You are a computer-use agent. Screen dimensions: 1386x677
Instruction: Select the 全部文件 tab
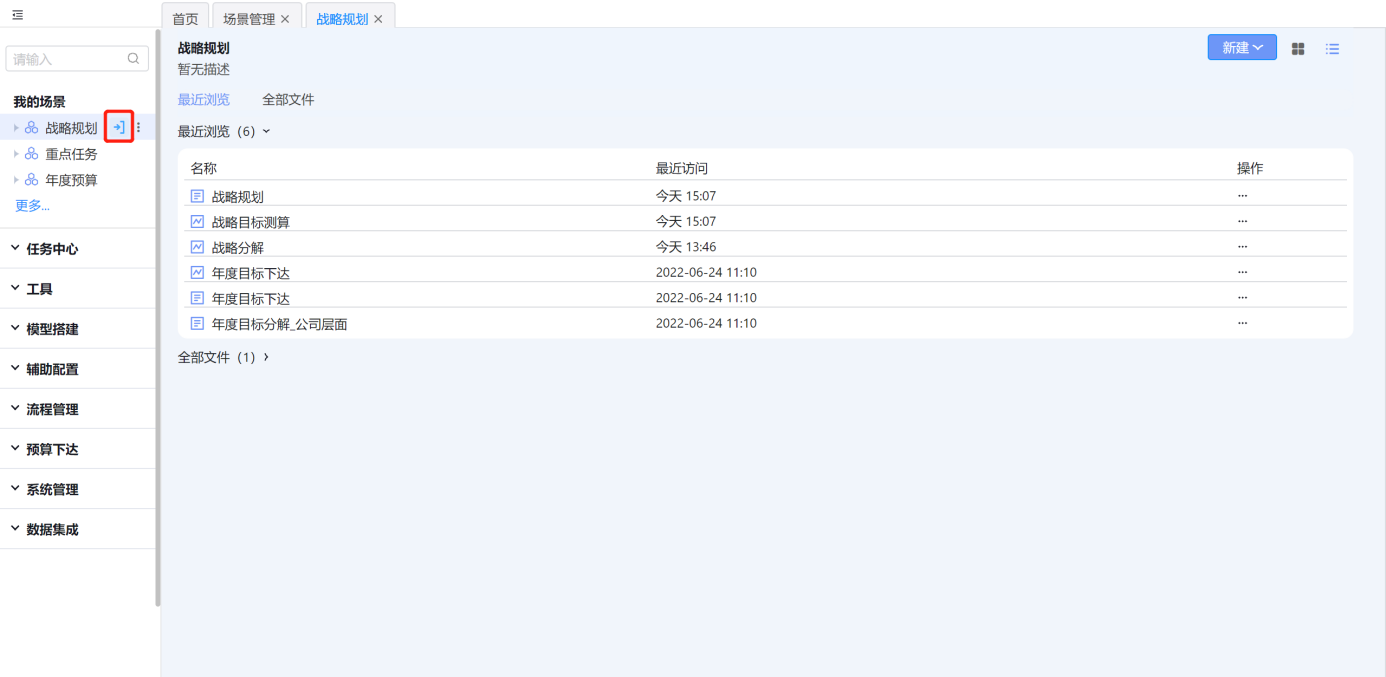pyautogui.click(x=288, y=100)
